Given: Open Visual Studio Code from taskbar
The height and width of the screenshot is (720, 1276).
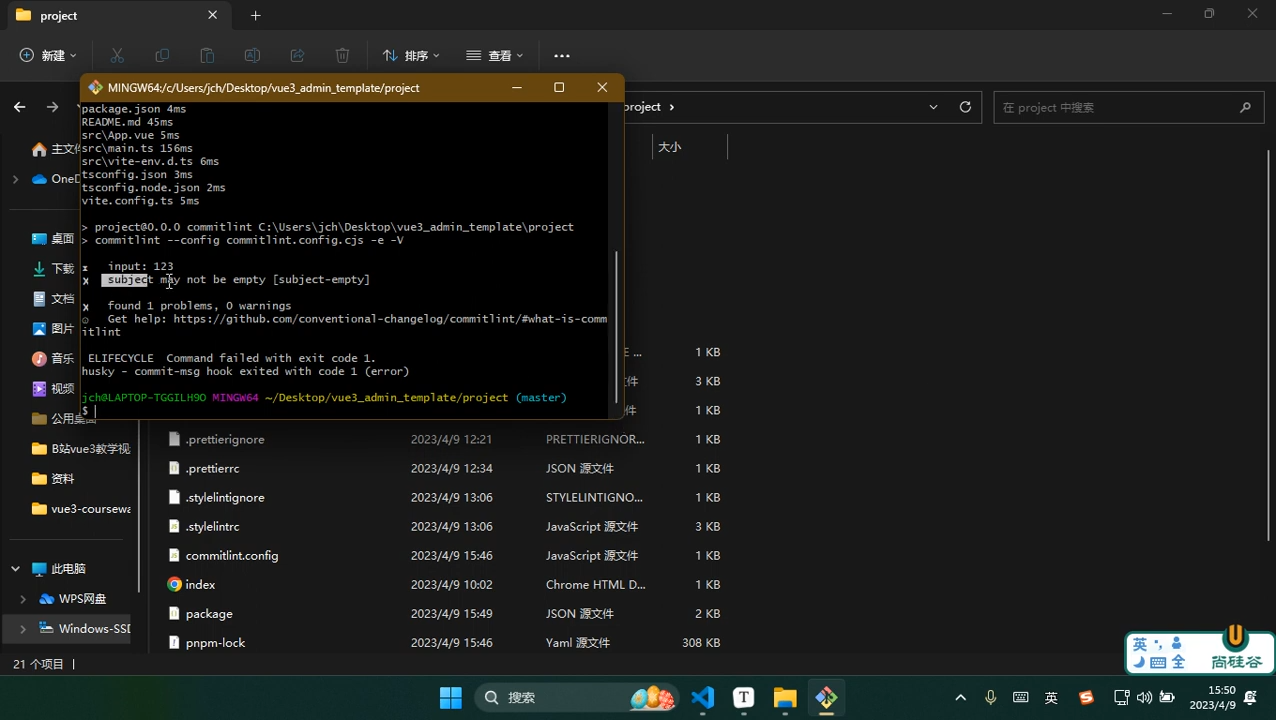Looking at the screenshot, I should [x=703, y=697].
